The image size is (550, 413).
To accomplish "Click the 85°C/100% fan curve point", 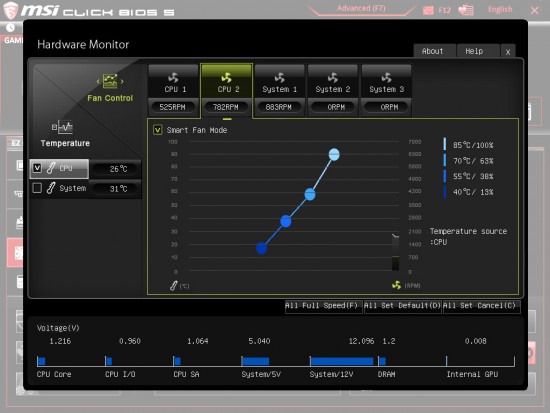I will tap(334, 154).
